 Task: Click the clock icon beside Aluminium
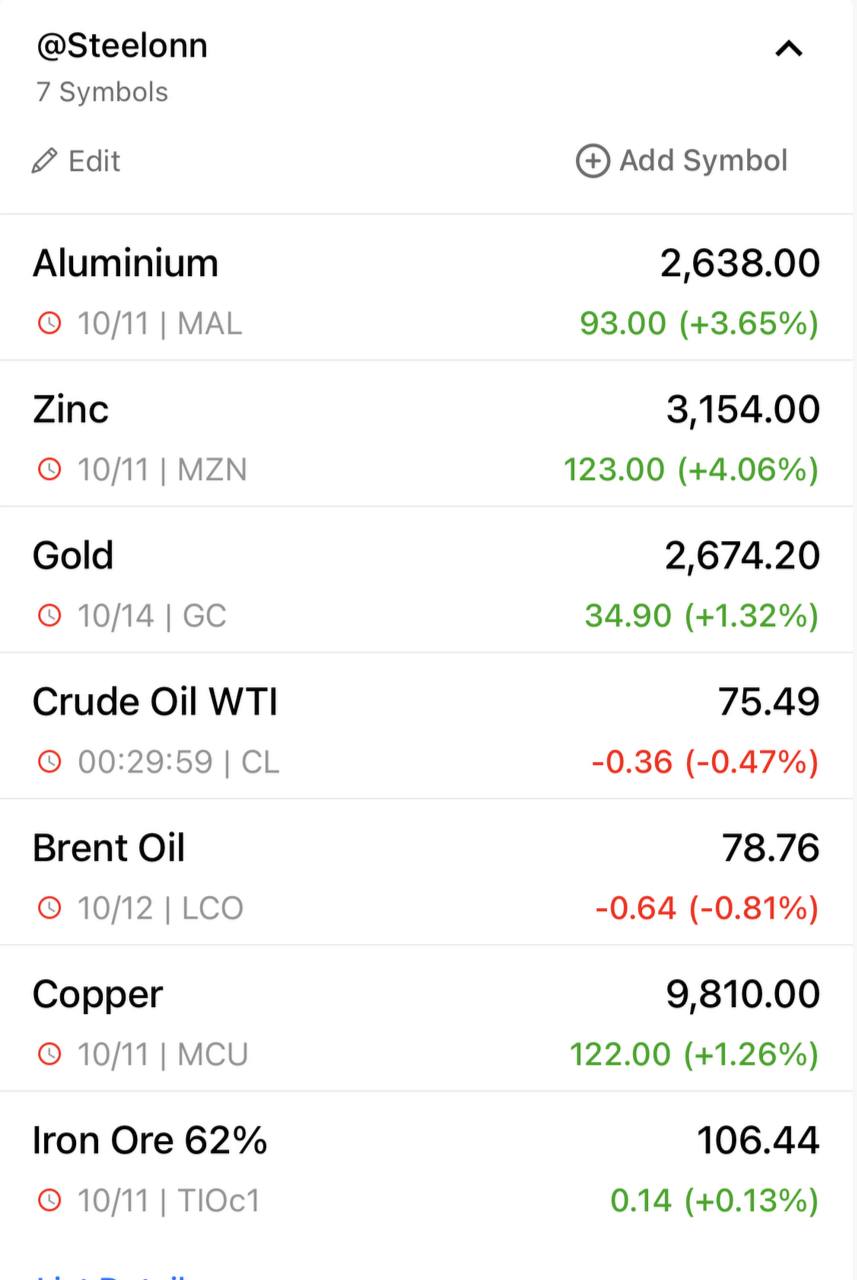tap(49, 323)
